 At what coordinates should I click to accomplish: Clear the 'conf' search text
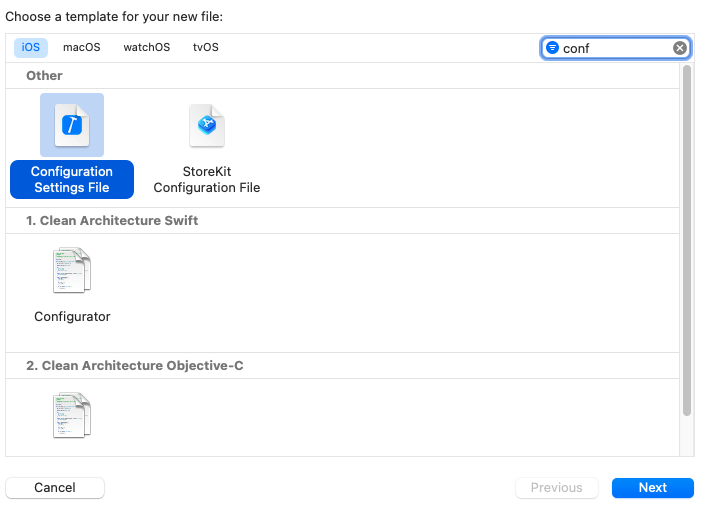pyautogui.click(x=679, y=48)
